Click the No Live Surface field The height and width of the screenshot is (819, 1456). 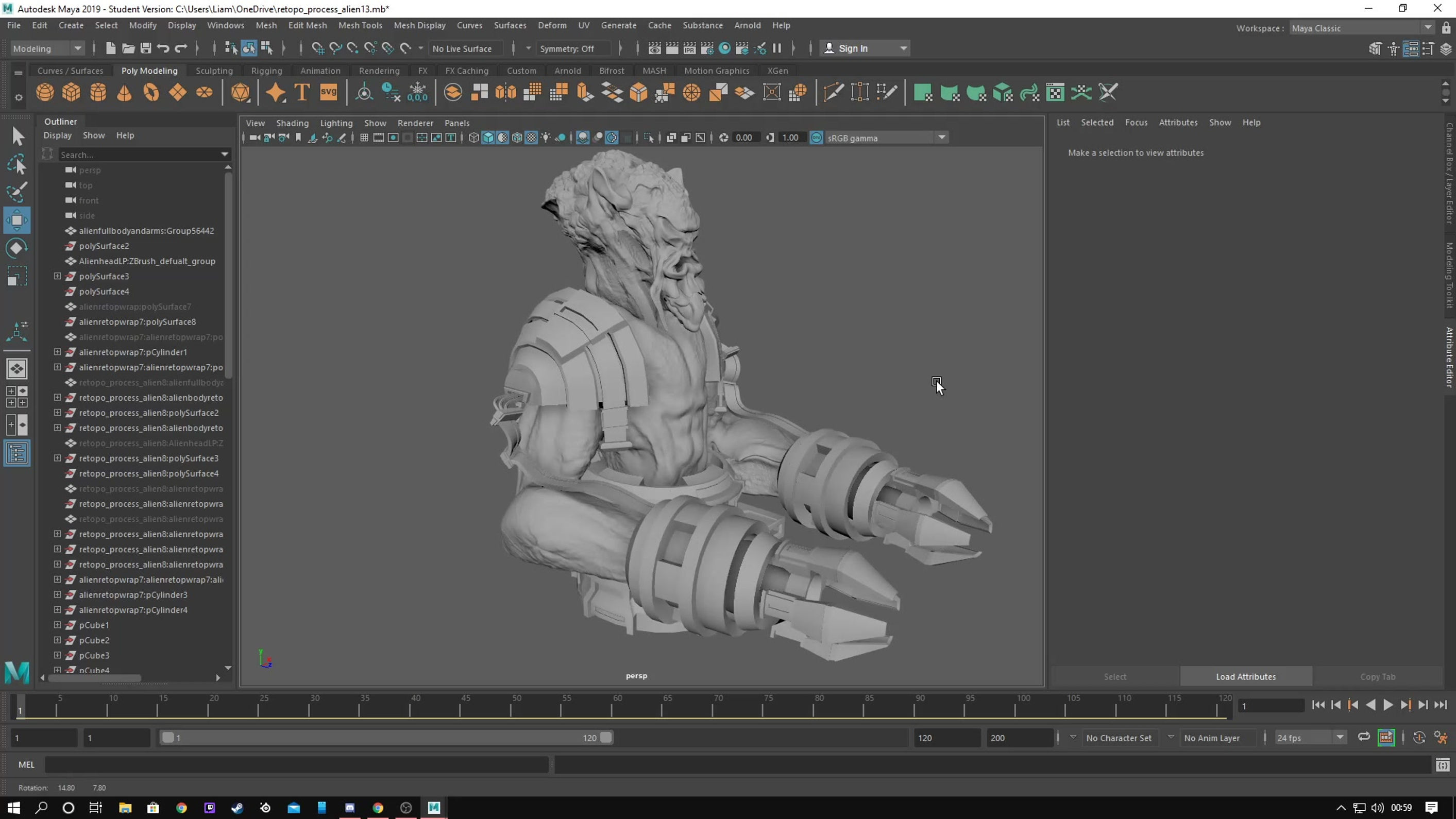(466, 48)
